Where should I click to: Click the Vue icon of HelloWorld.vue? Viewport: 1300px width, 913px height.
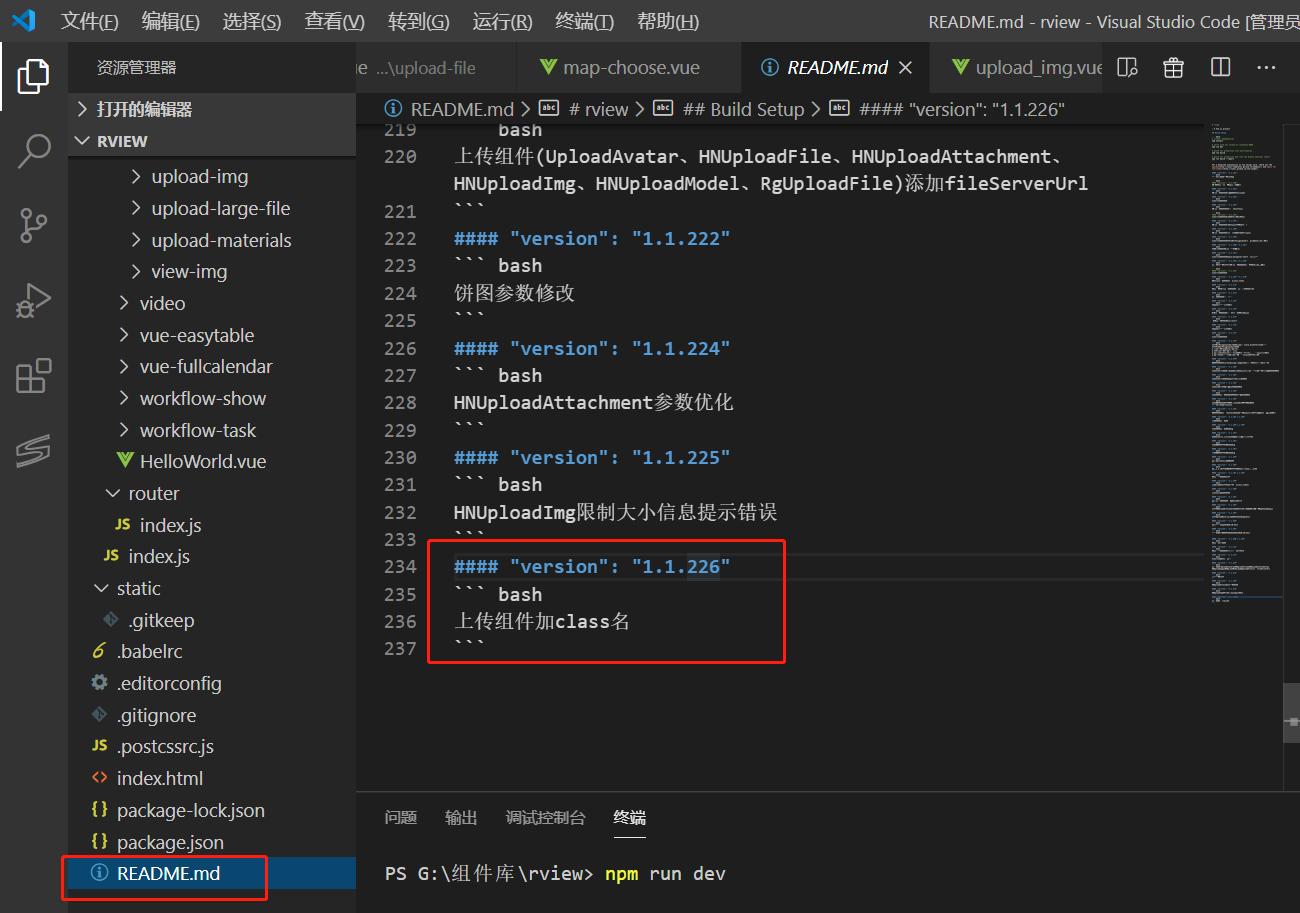[x=125, y=461]
